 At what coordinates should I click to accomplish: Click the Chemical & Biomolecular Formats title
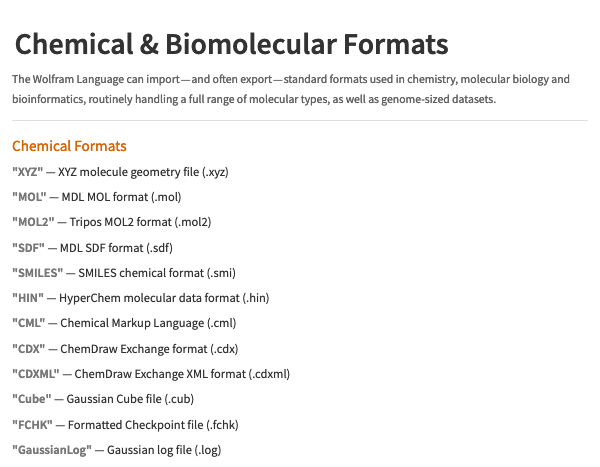232,44
